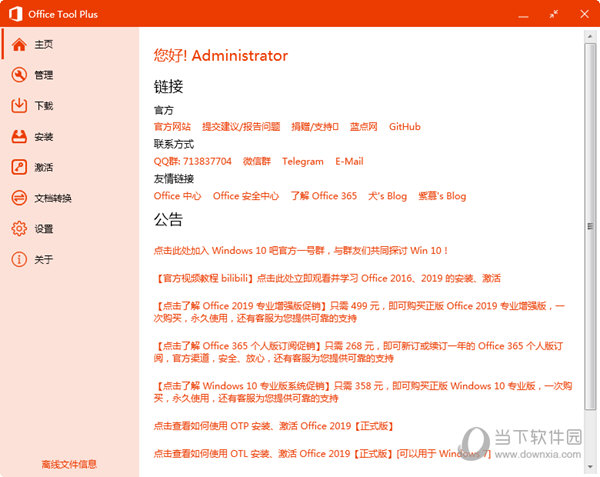600x477 pixels.
Task: Click the key 激活 activation icon
Action: coord(19,167)
